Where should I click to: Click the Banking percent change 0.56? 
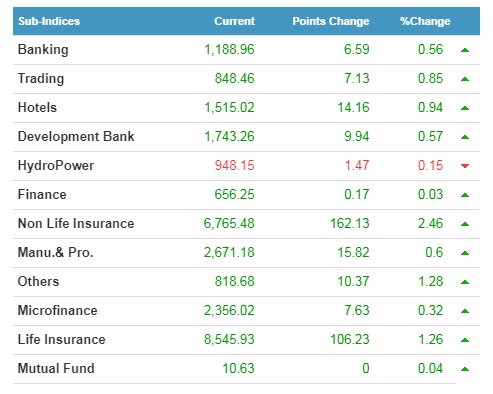430,49
